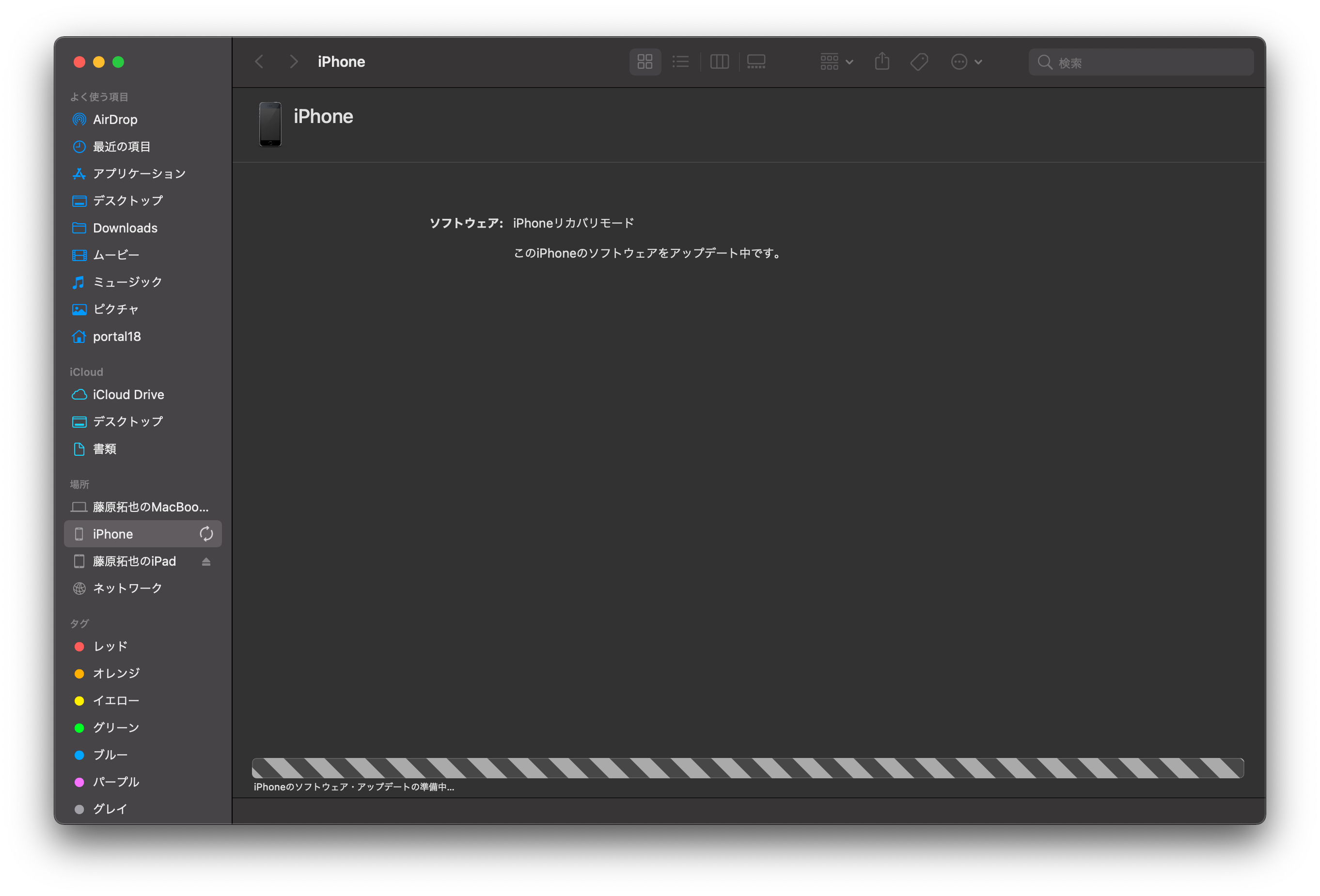Click the software update progress bar
Viewport: 1320px width, 896px height.
[749, 768]
